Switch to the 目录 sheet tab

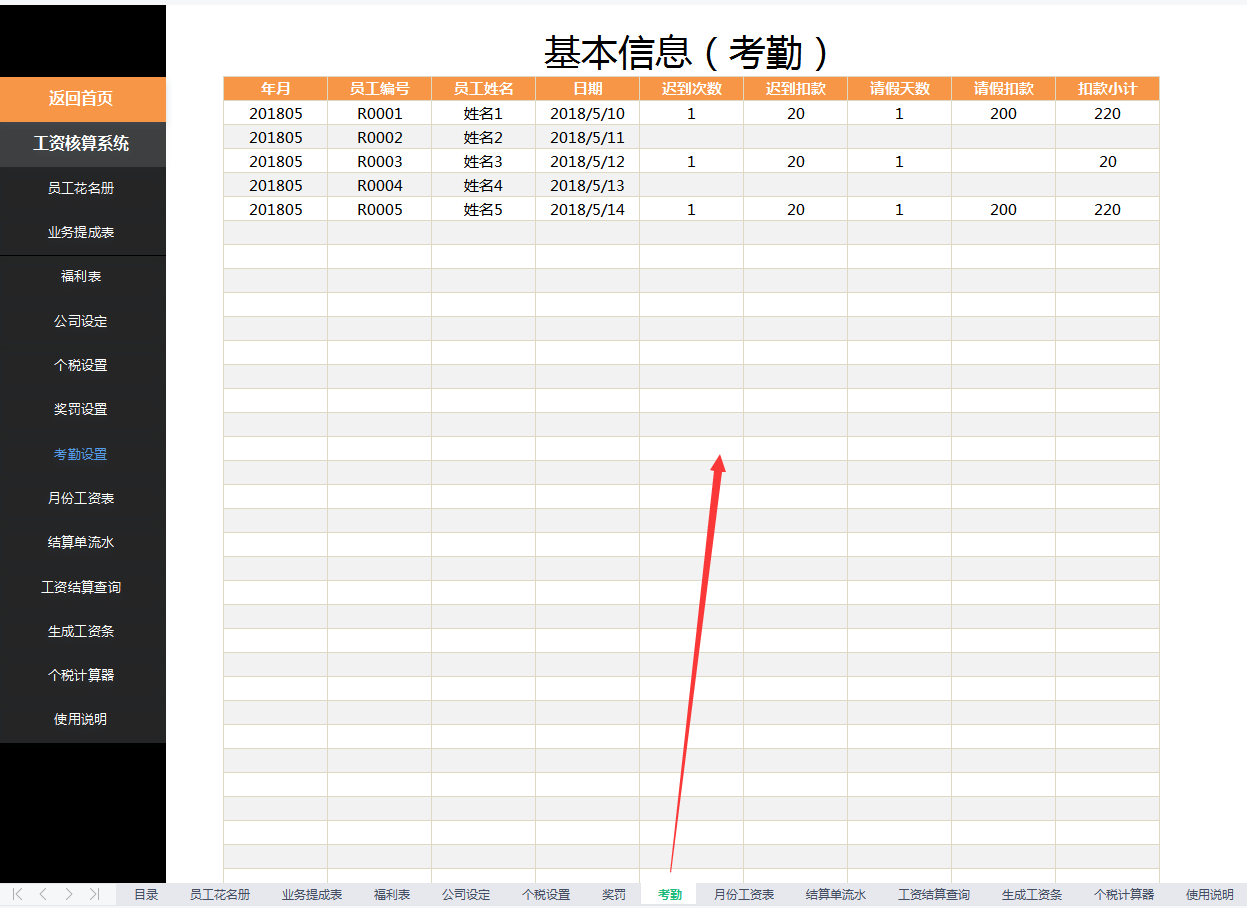(x=146, y=895)
